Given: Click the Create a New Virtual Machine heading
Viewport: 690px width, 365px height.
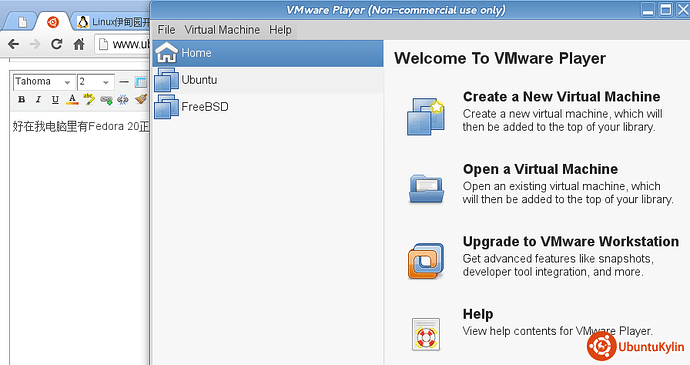Looking at the screenshot, I should [x=562, y=96].
